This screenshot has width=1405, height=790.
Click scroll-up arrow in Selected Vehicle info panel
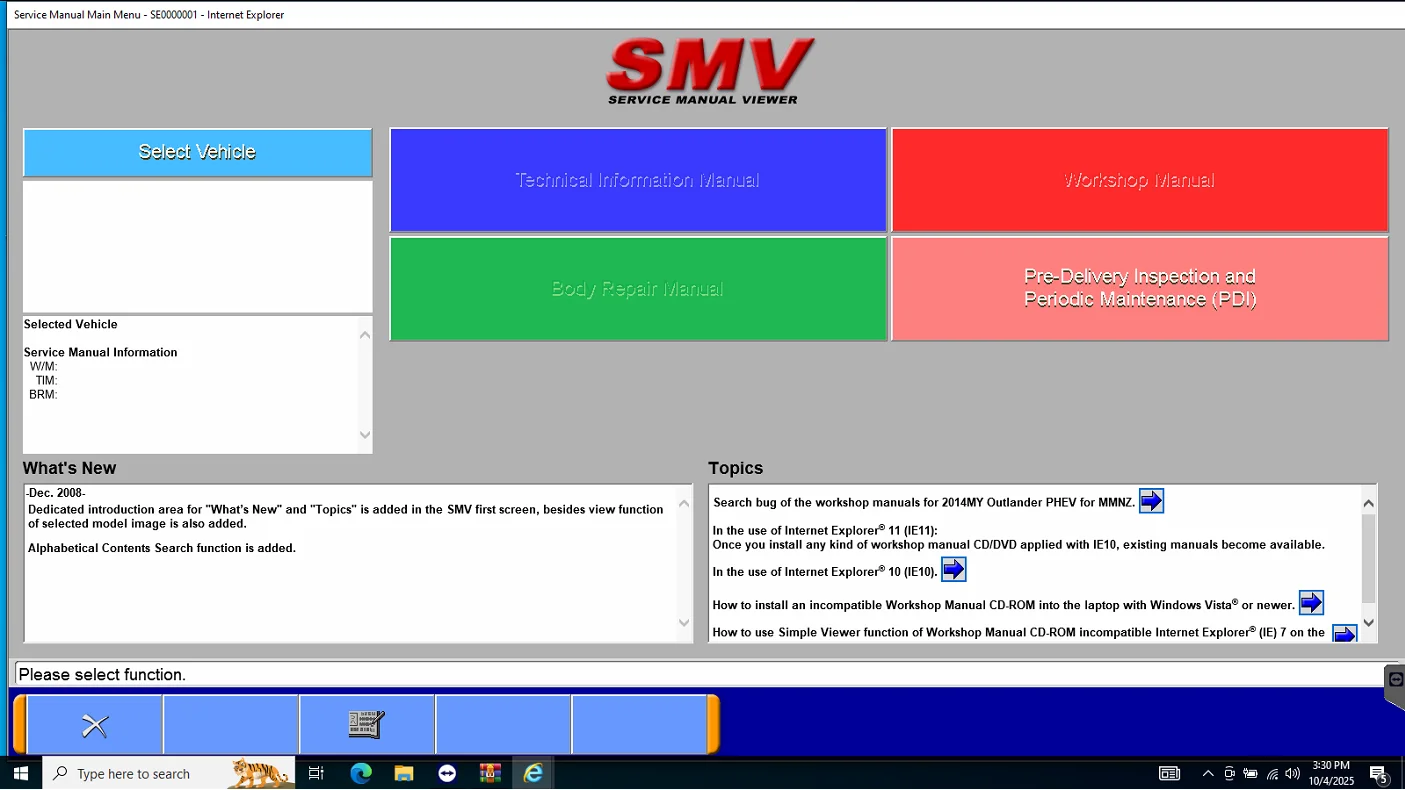tap(364, 335)
